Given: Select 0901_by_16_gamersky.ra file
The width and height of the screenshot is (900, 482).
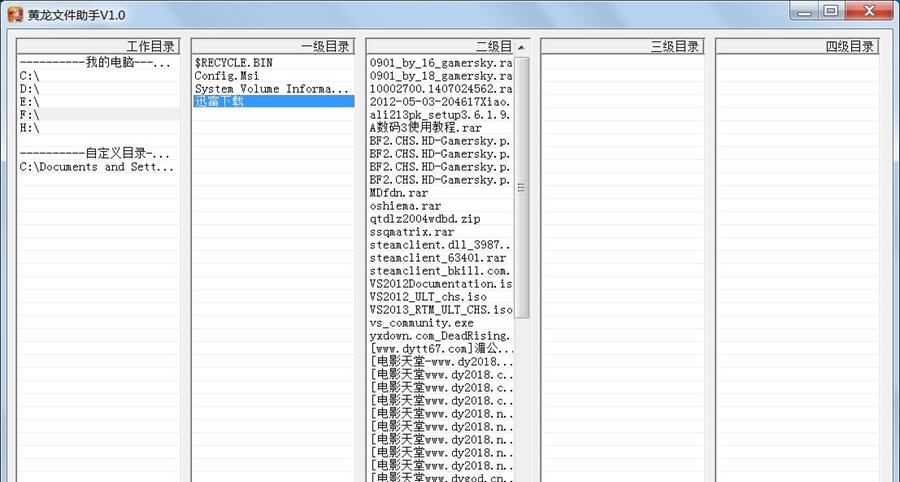Looking at the screenshot, I should [440, 63].
